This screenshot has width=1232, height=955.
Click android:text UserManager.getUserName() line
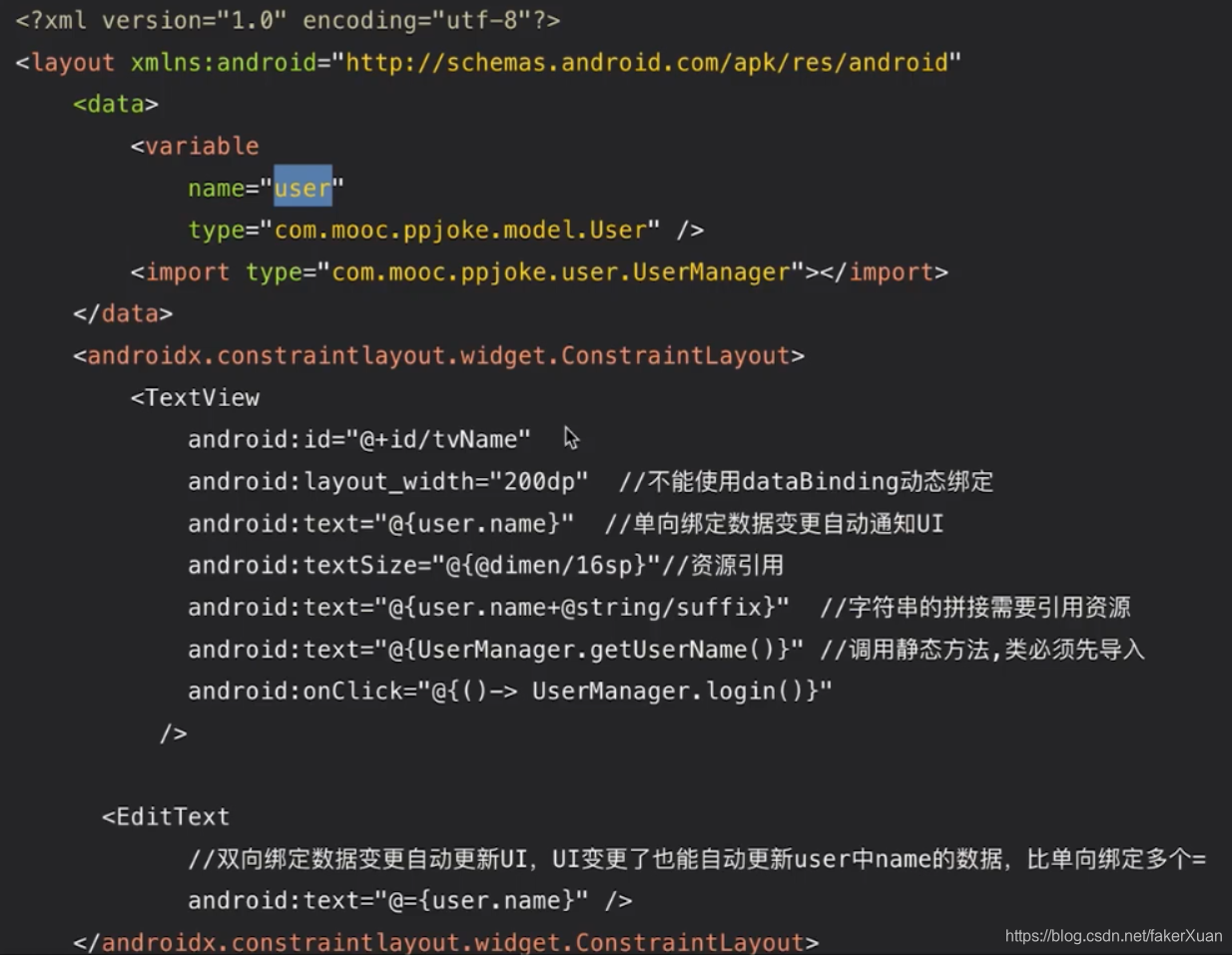point(496,649)
